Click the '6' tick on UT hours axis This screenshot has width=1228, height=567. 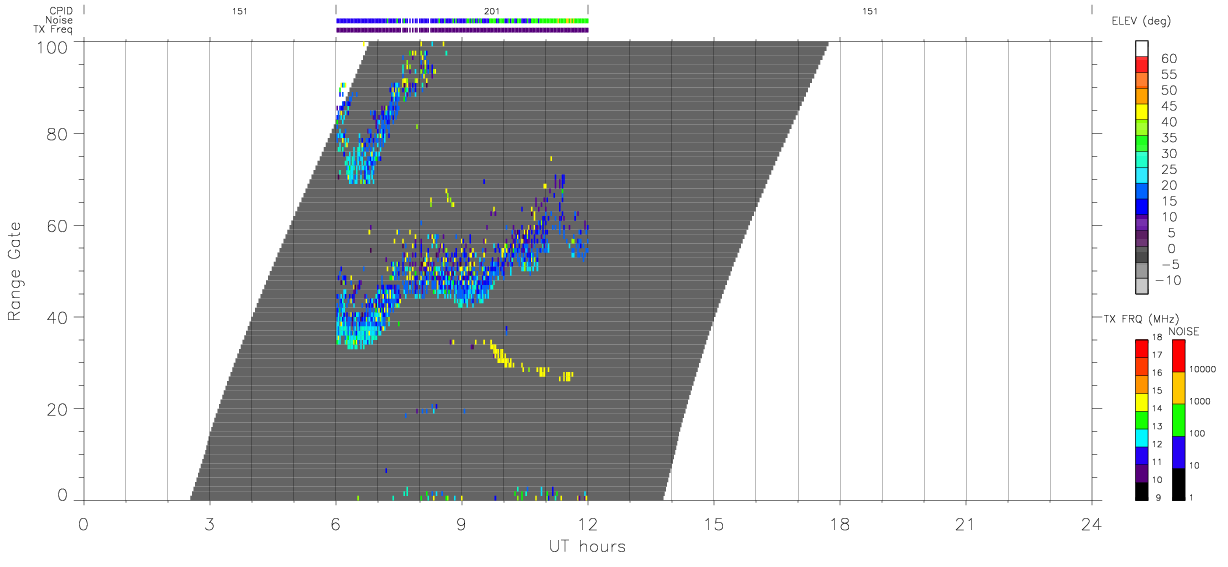pos(336,524)
